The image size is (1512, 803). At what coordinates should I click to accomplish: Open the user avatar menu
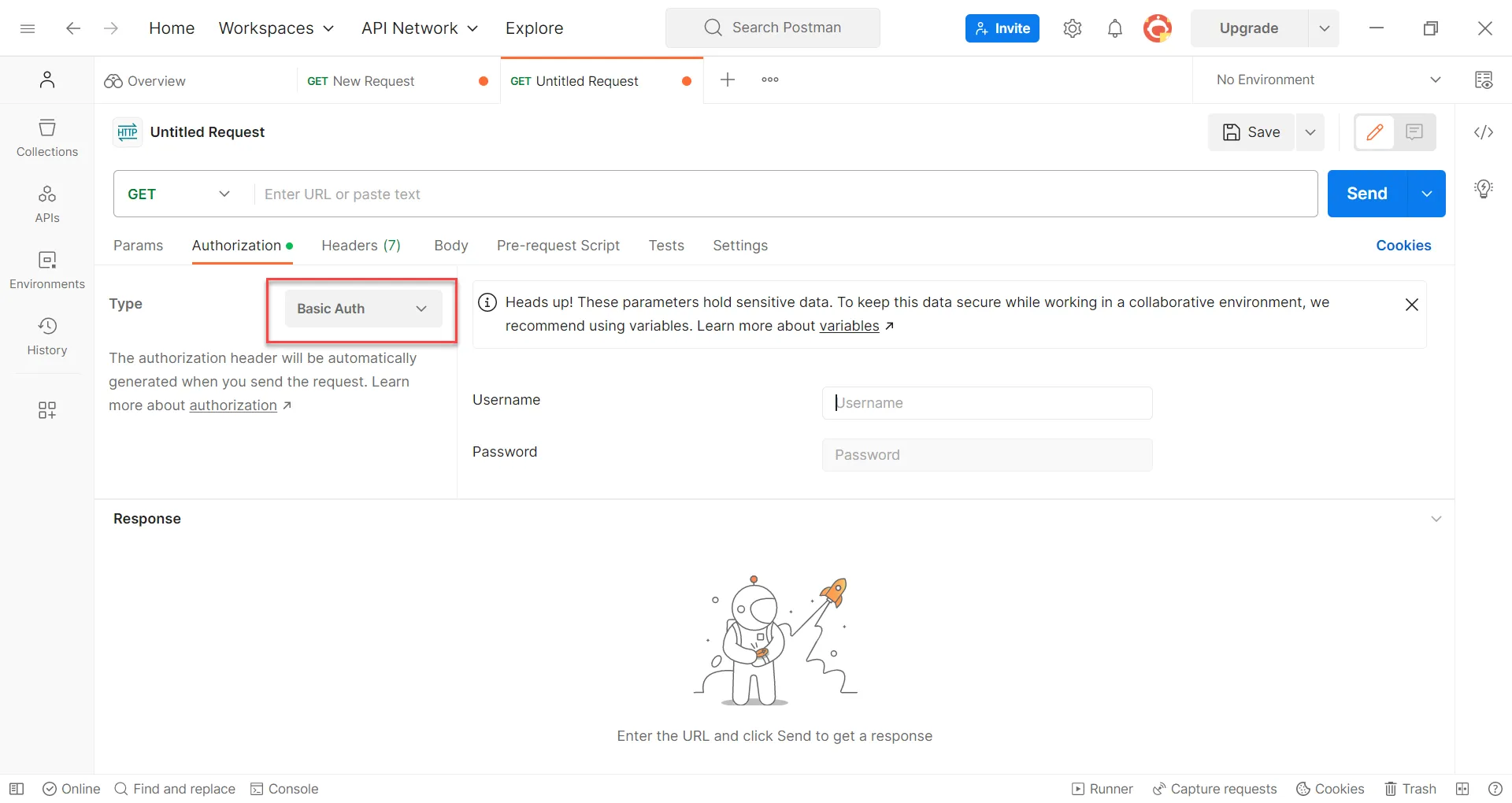(1158, 28)
